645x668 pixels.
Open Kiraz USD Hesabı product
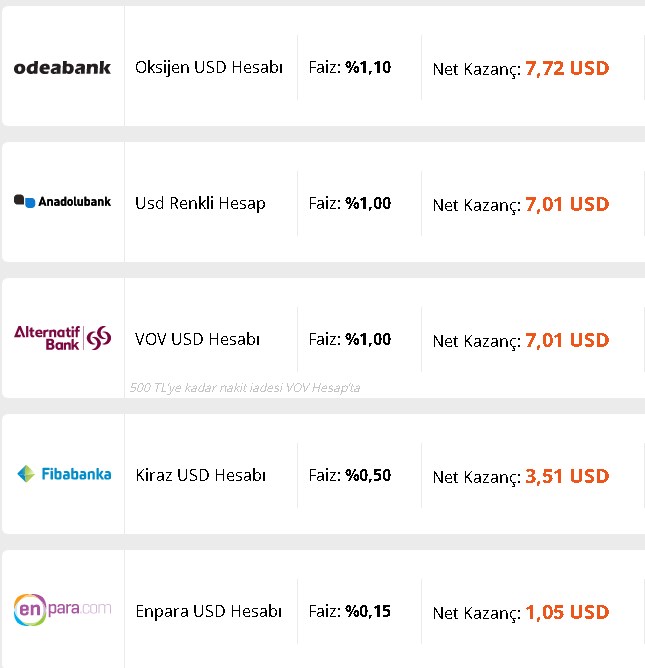[x=201, y=475]
